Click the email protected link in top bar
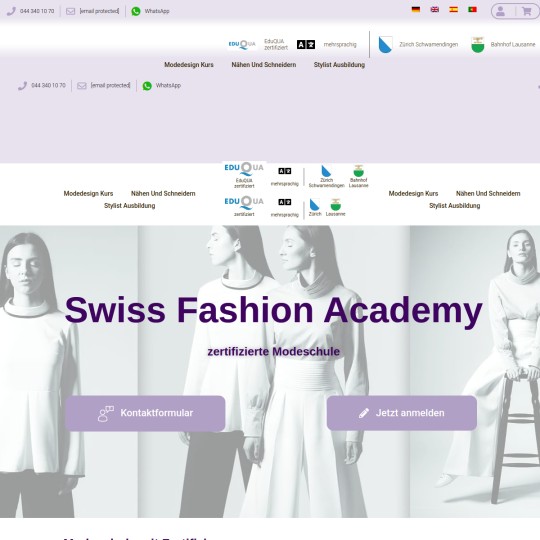This screenshot has width=540, height=540. tap(100, 11)
